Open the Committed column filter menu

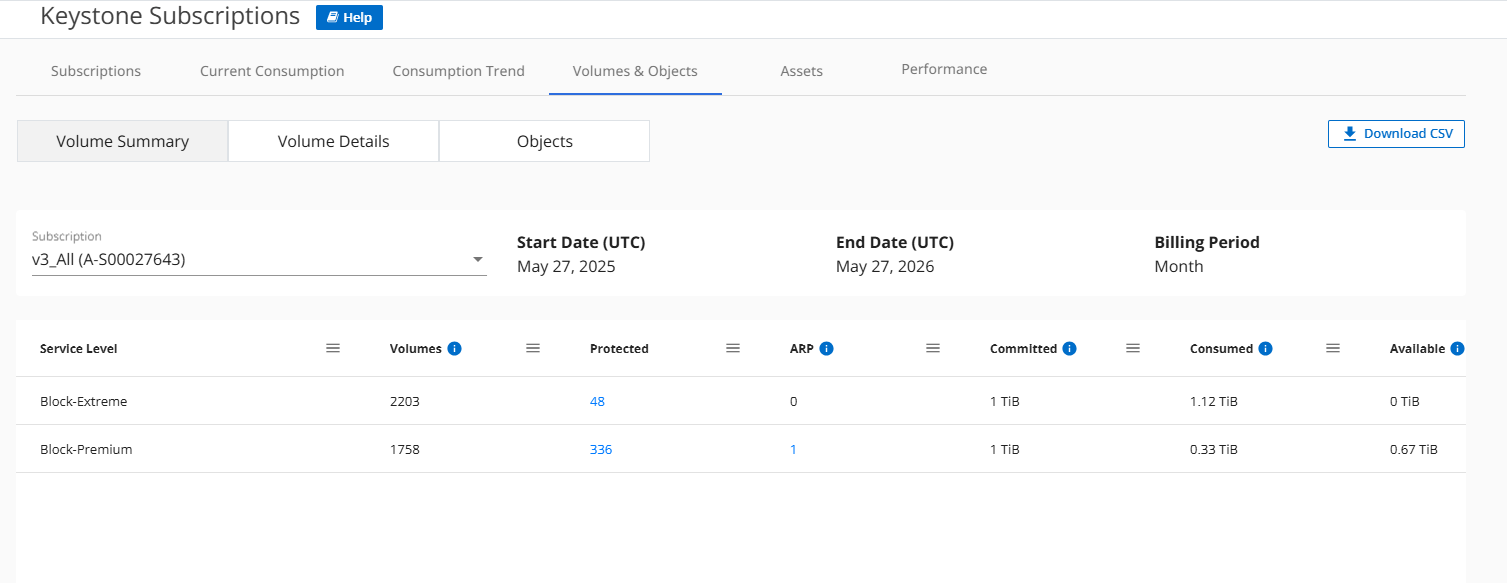(x=1133, y=348)
